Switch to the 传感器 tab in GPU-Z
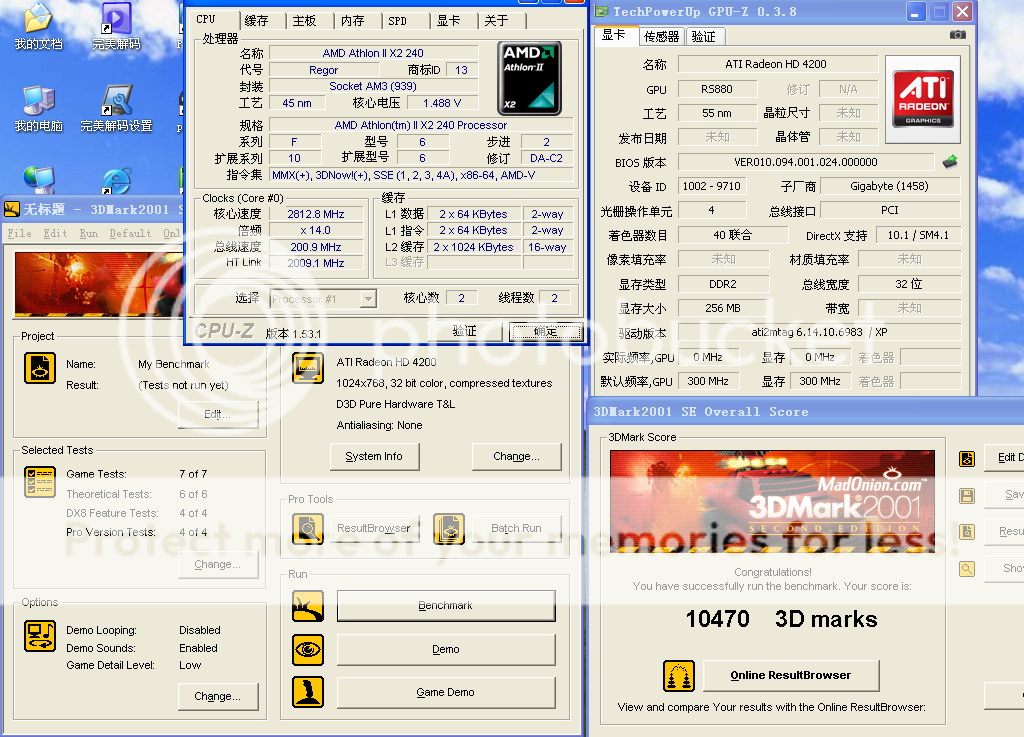This screenshot has width=1024, height=737. 662,37
